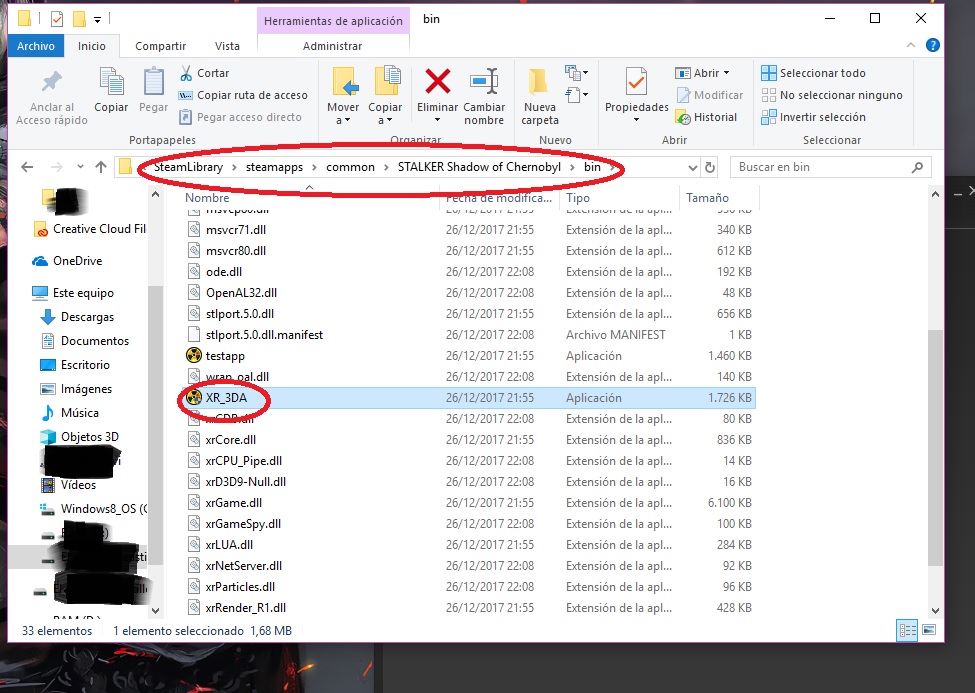Switch to the Vista ribbon tab
This screenshot has height=693, width=975.
pyautogui.click(x=227, y=46)
